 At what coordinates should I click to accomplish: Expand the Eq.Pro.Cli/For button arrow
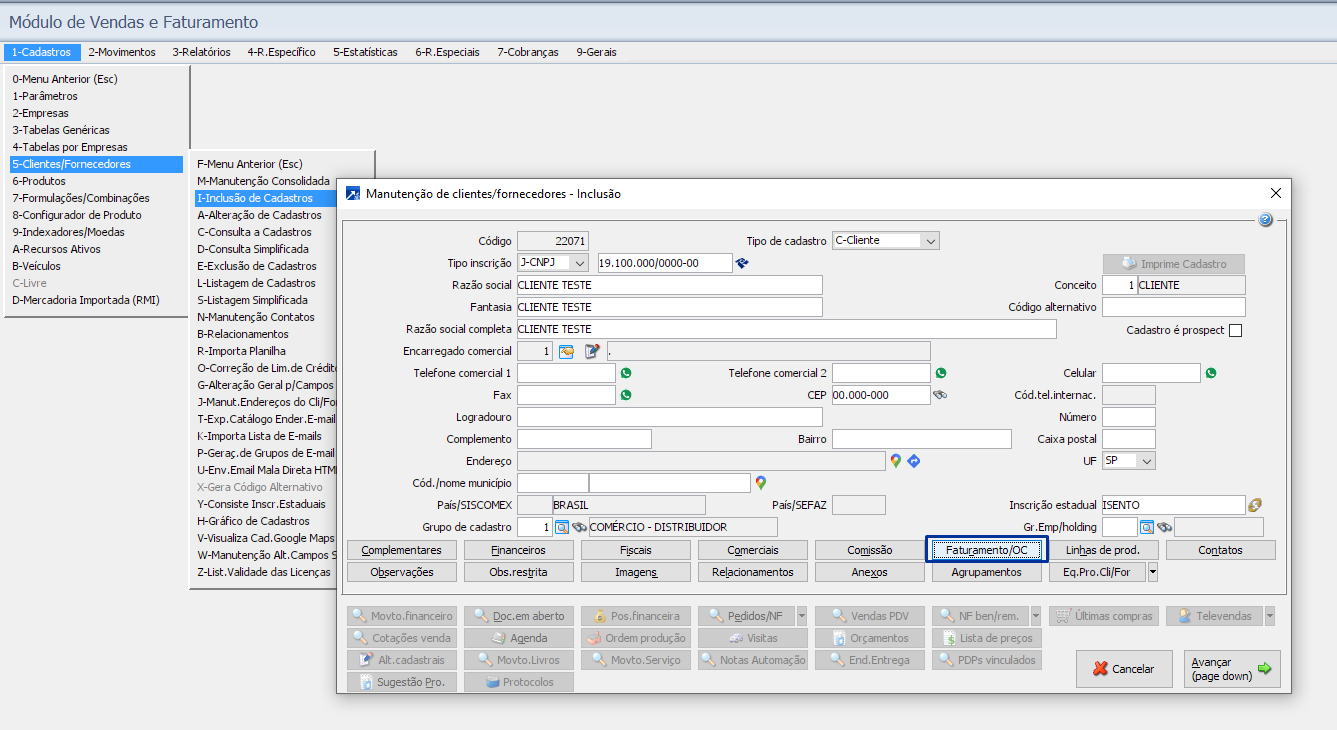1153,572
